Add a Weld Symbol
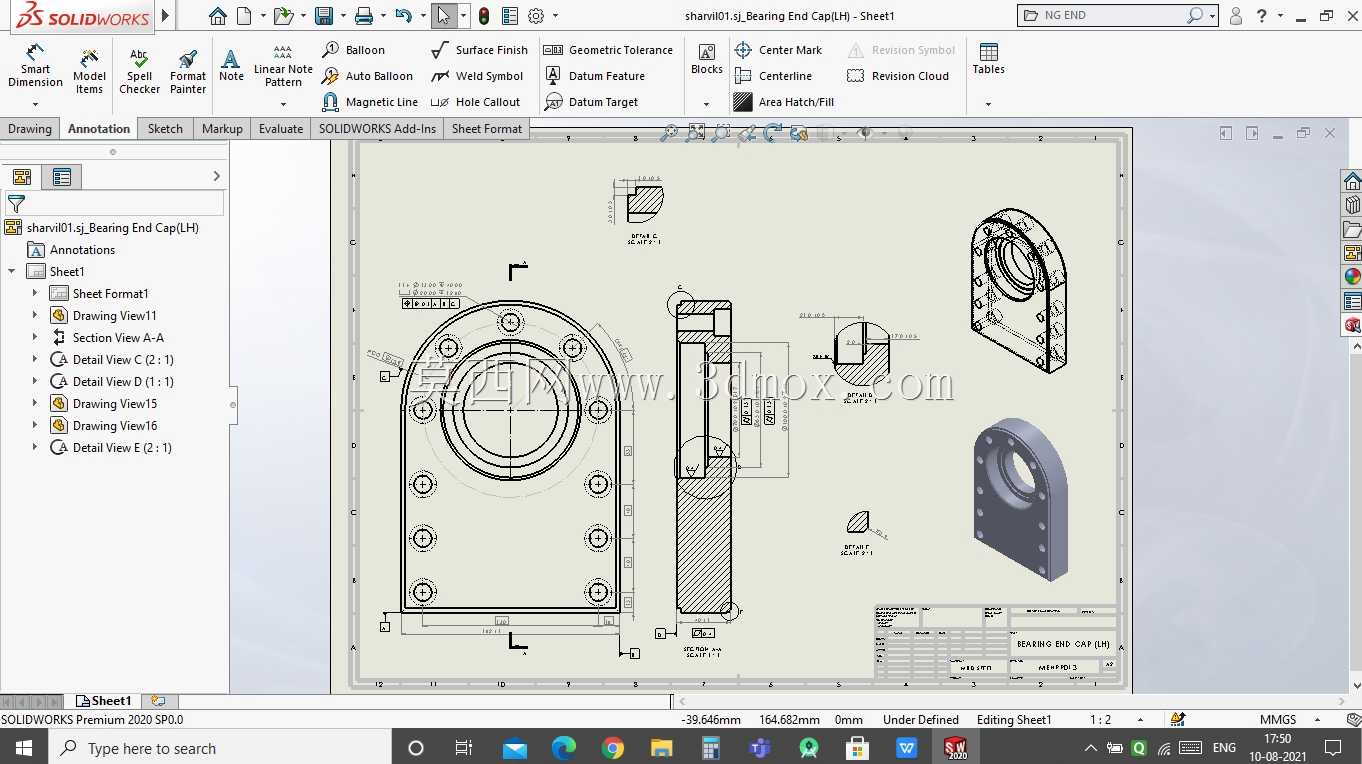 [x=477, y=76]
